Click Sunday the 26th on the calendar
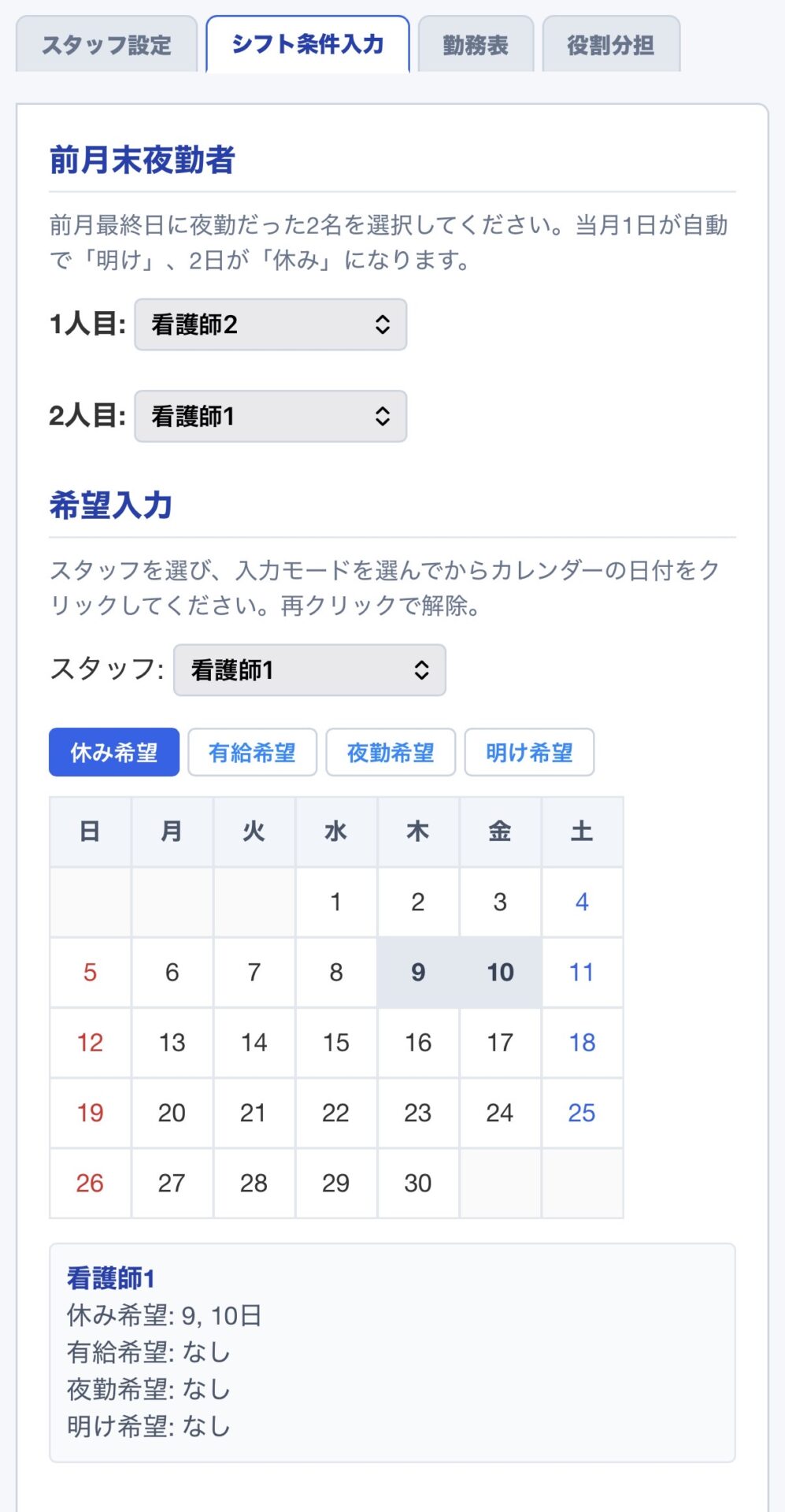 [x=90, y=1183]
